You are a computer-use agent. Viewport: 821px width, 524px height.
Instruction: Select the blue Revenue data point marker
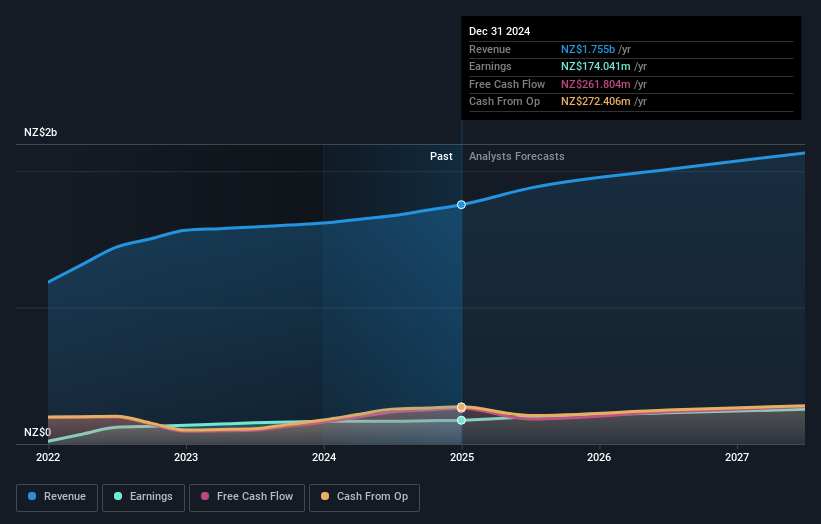coord(461,205)
